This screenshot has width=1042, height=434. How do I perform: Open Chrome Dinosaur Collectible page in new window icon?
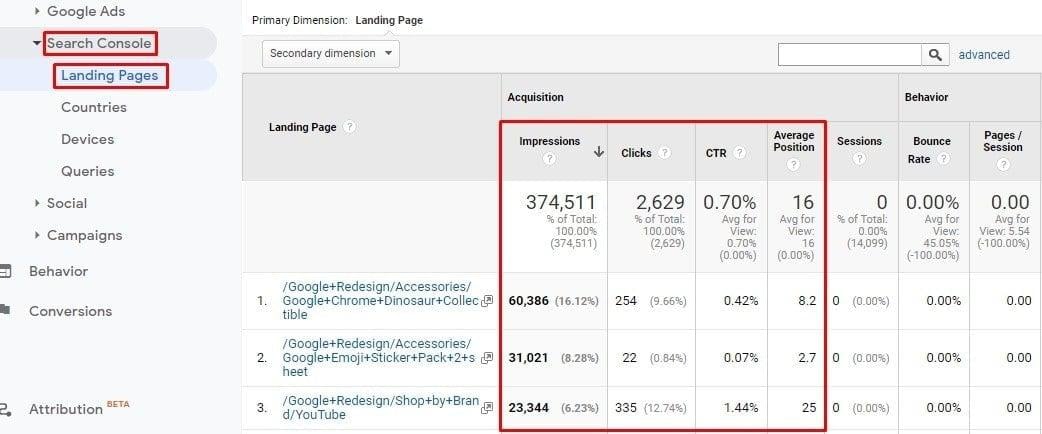pyautogui.click(x=488, y=300)
